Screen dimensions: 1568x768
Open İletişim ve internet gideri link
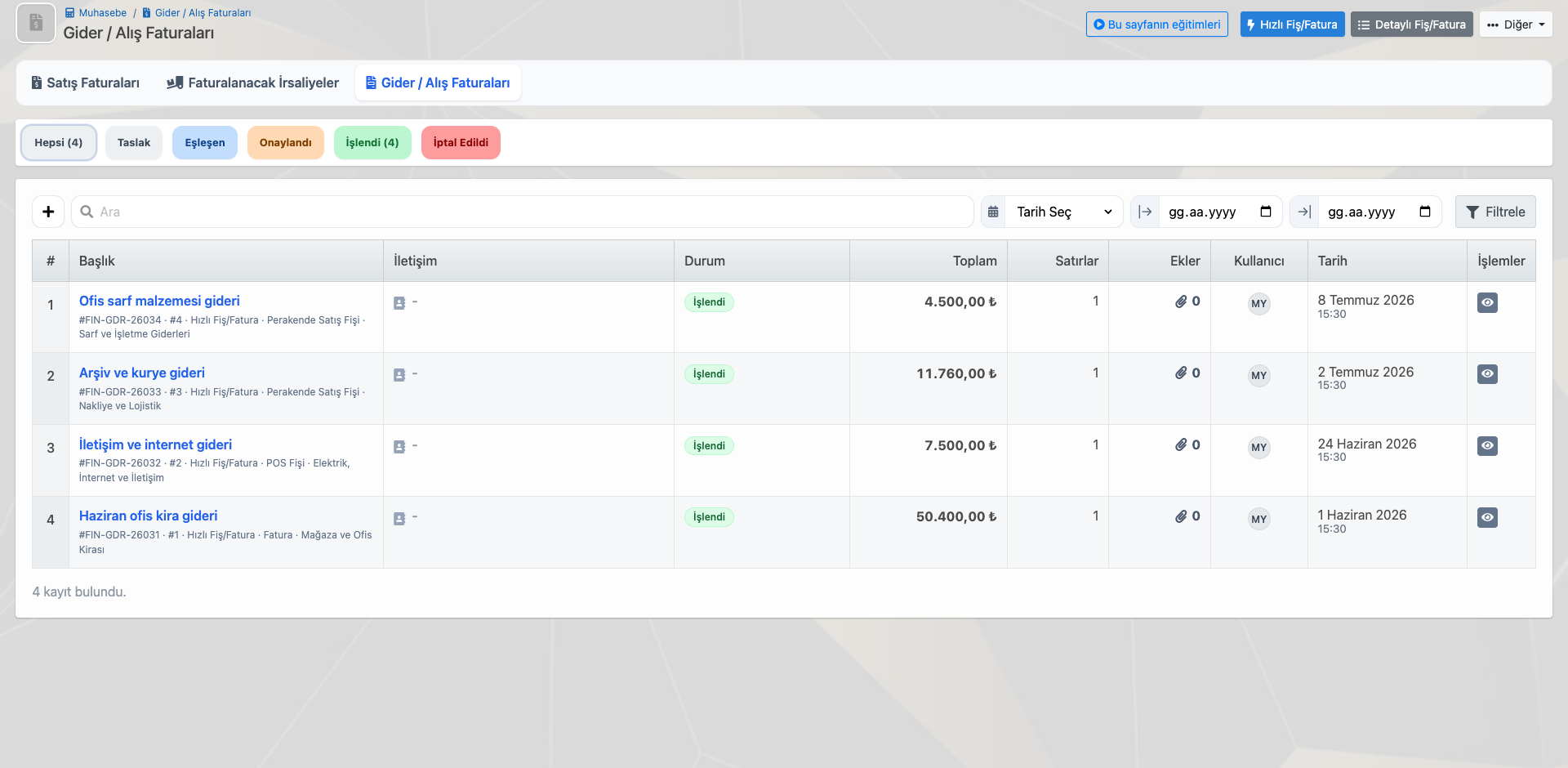coord(155,444)
